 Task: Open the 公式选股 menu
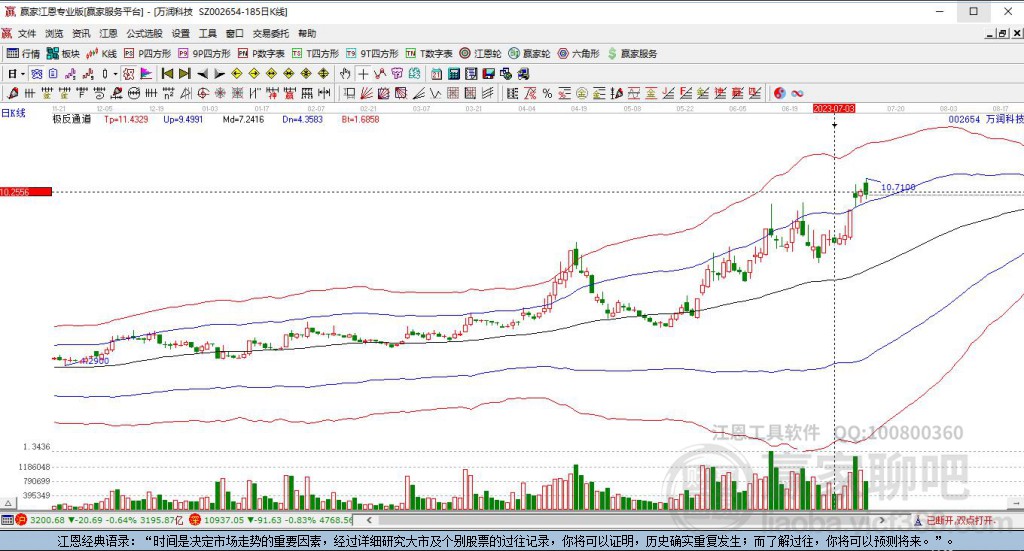[144, 33]
